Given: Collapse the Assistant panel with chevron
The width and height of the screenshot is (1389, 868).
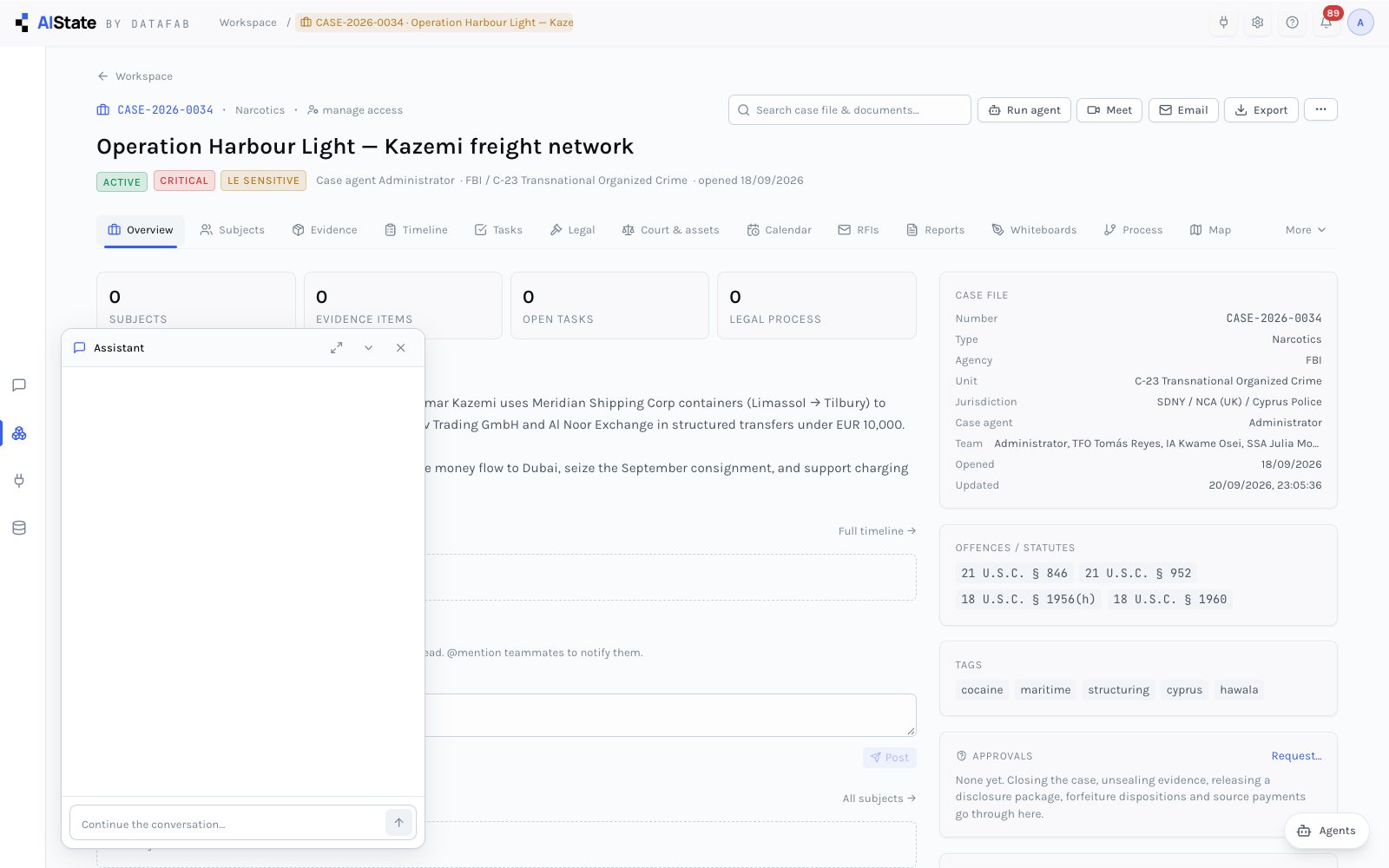Looking at the screenshot, I should (368, 348).
